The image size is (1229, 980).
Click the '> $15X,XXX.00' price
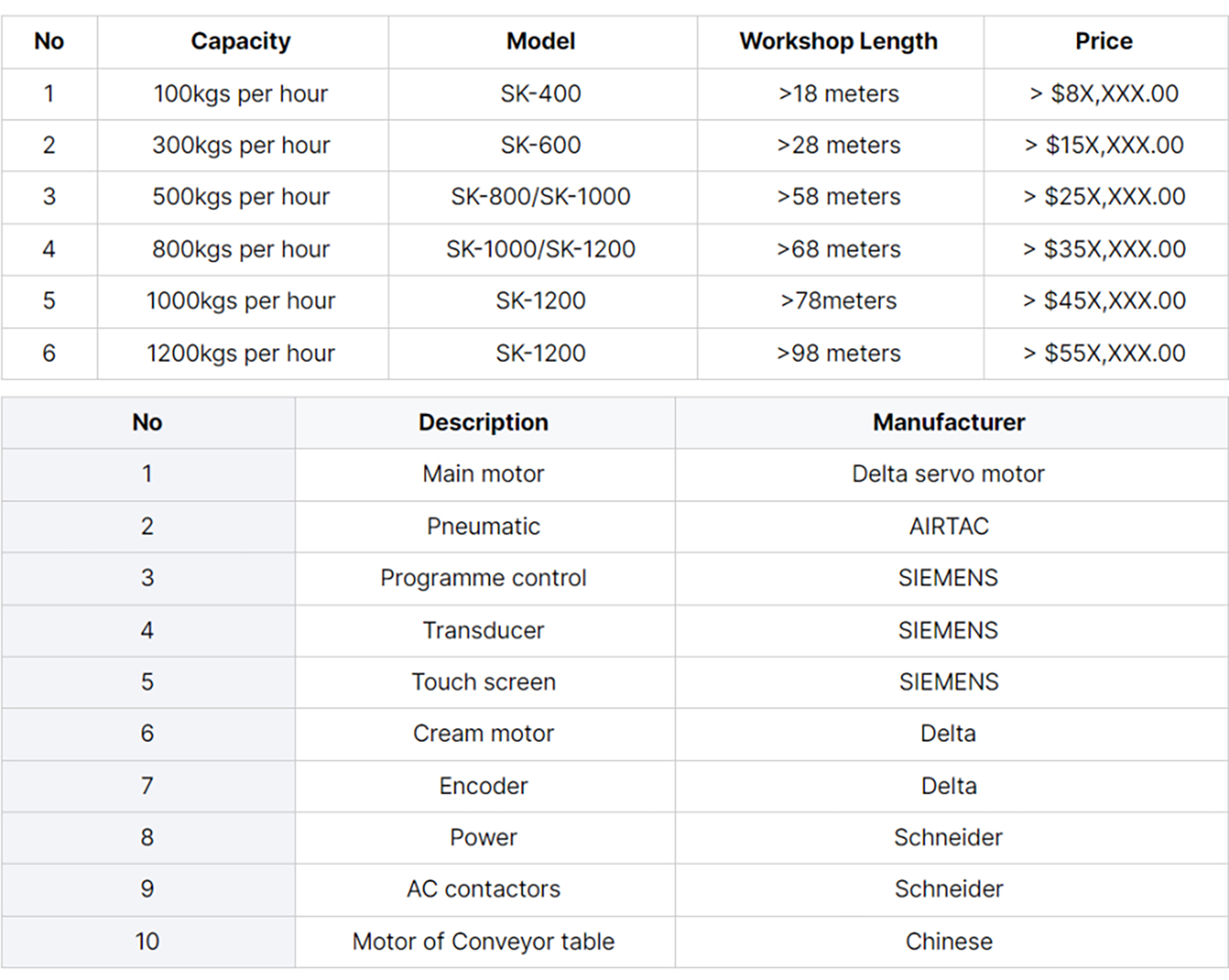(x=1104, y=145)
